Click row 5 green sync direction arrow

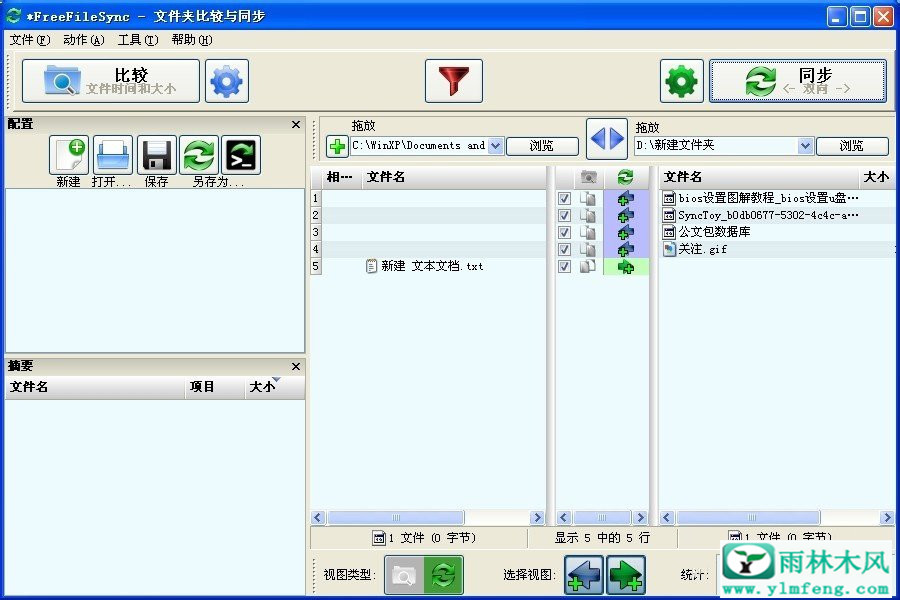tap(626, 267)
